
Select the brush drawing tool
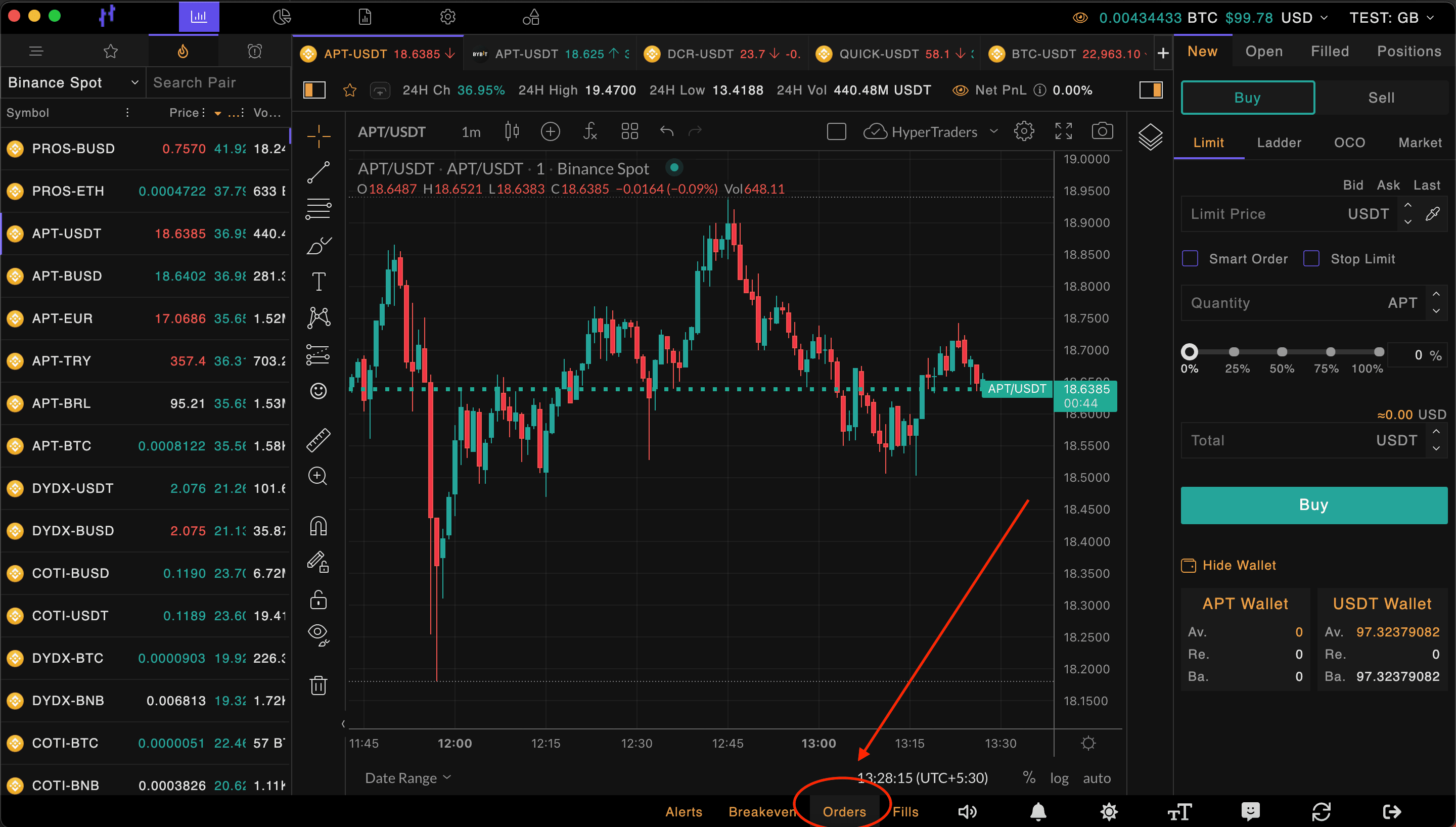tap(318, 245)
